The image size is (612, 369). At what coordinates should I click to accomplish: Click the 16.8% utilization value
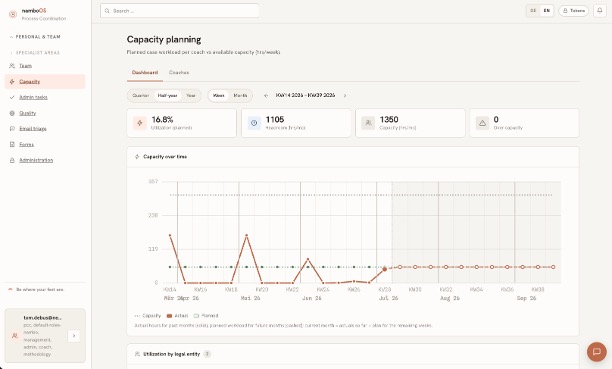[x=162, y=119]
